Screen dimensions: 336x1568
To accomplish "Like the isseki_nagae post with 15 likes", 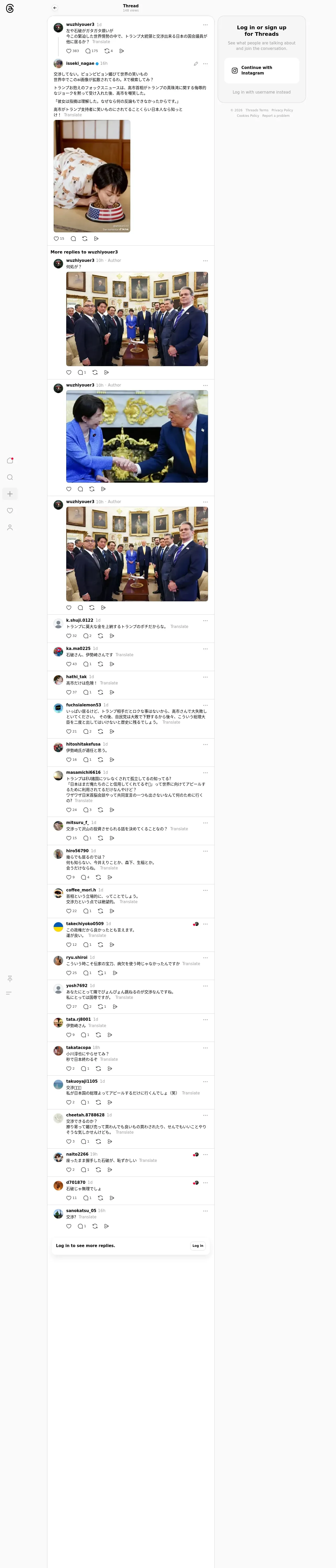I will (56, 239).
